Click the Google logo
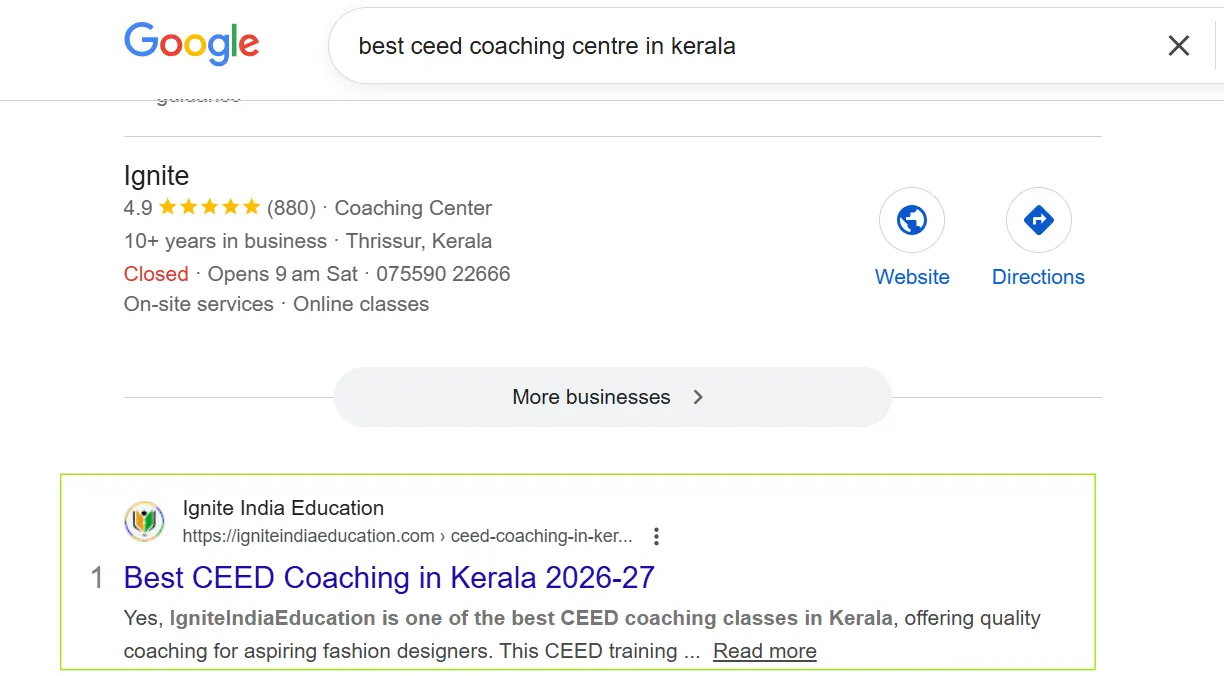The height and width of the screenshot is (676, 1224). click(x=191, y=44)
